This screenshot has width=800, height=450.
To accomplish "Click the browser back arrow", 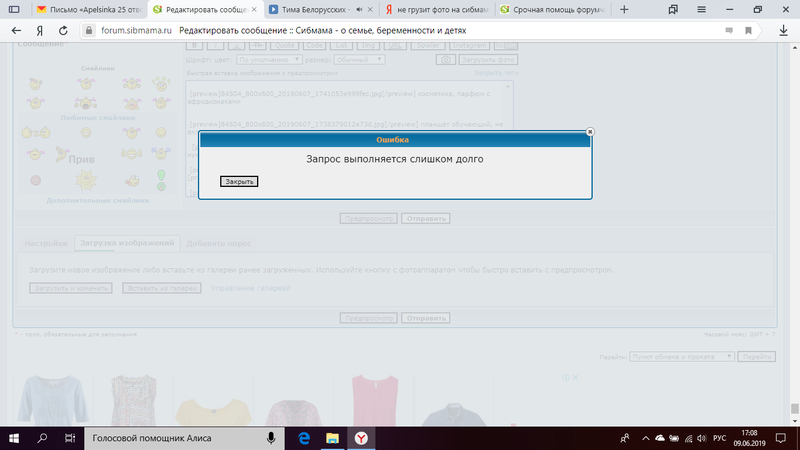I will click(x=15, y=30).
